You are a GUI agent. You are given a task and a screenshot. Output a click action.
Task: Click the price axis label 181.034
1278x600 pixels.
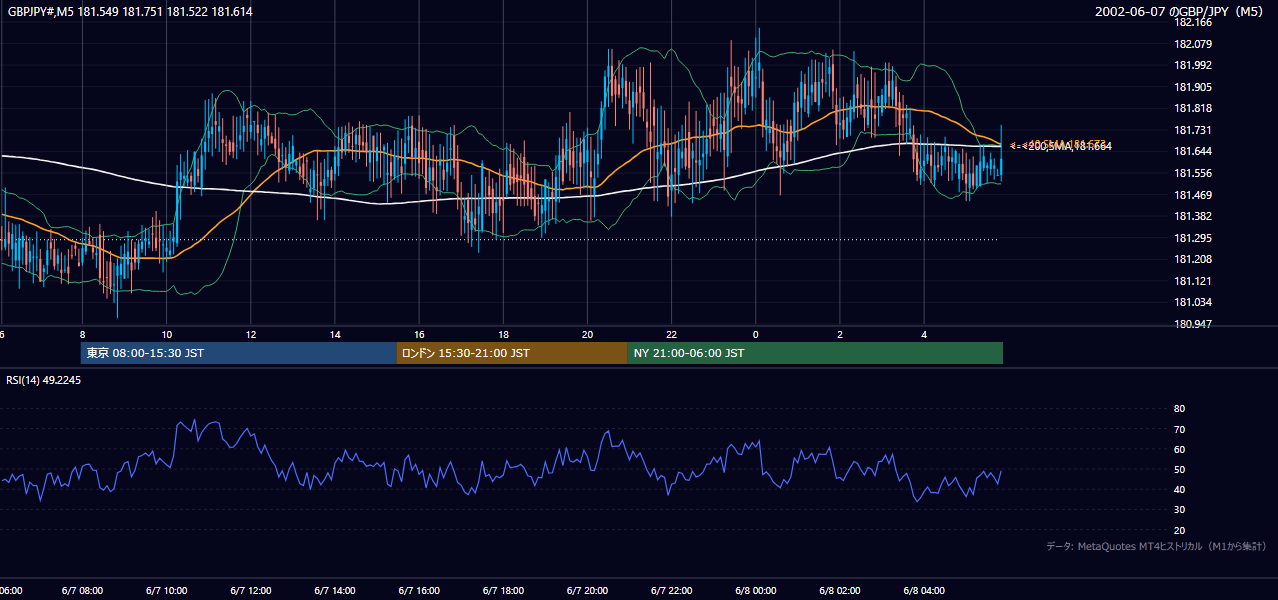(x=1193, y=302)
